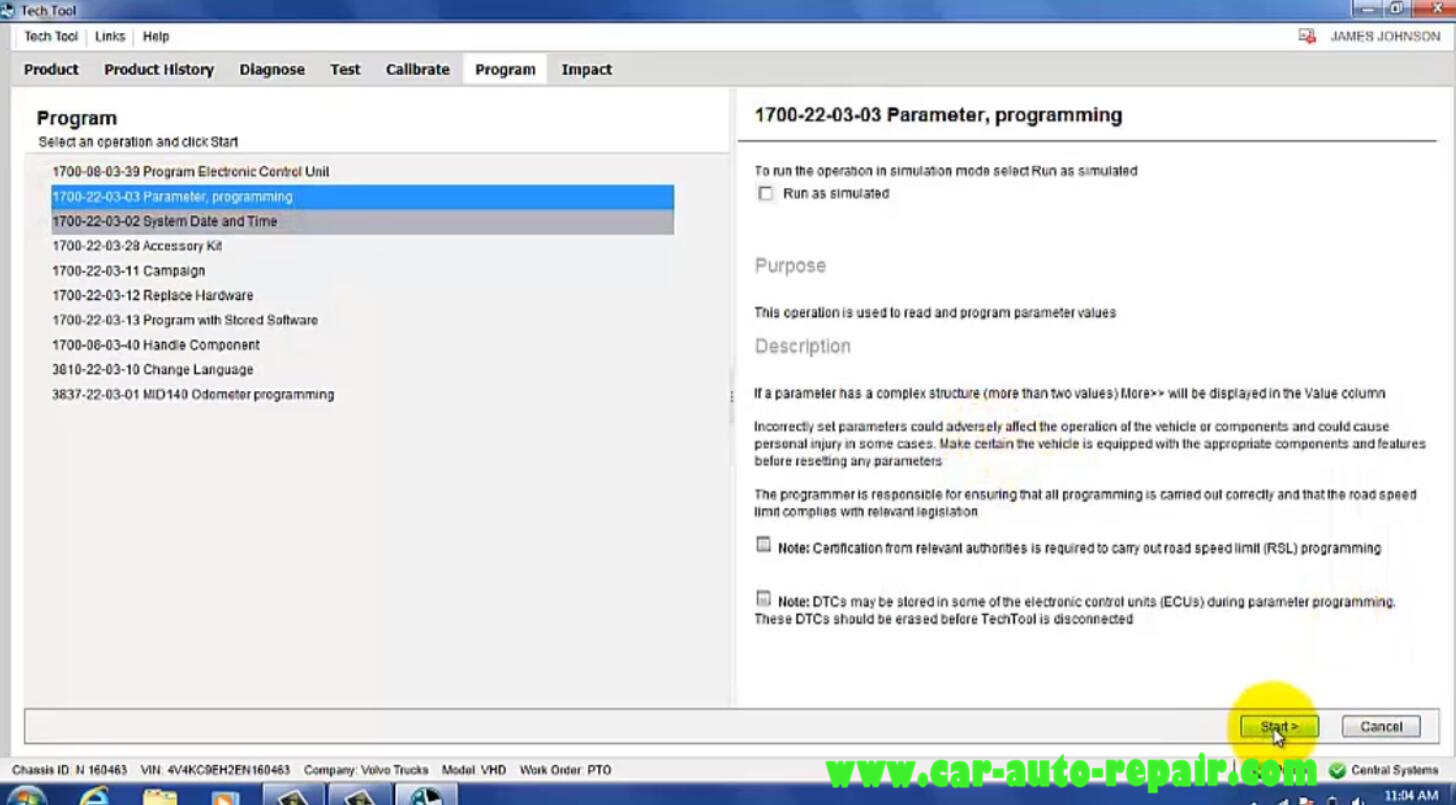This screenshot has width=1456, height=805.
Task: Enable the Run as simulated checkbox
Action: (766, 194)
